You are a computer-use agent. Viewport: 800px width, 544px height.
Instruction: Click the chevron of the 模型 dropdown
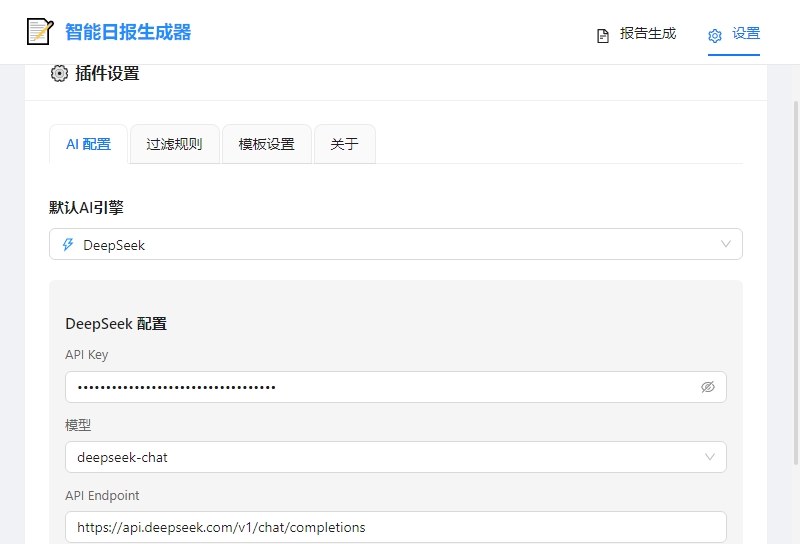[710, 457]
